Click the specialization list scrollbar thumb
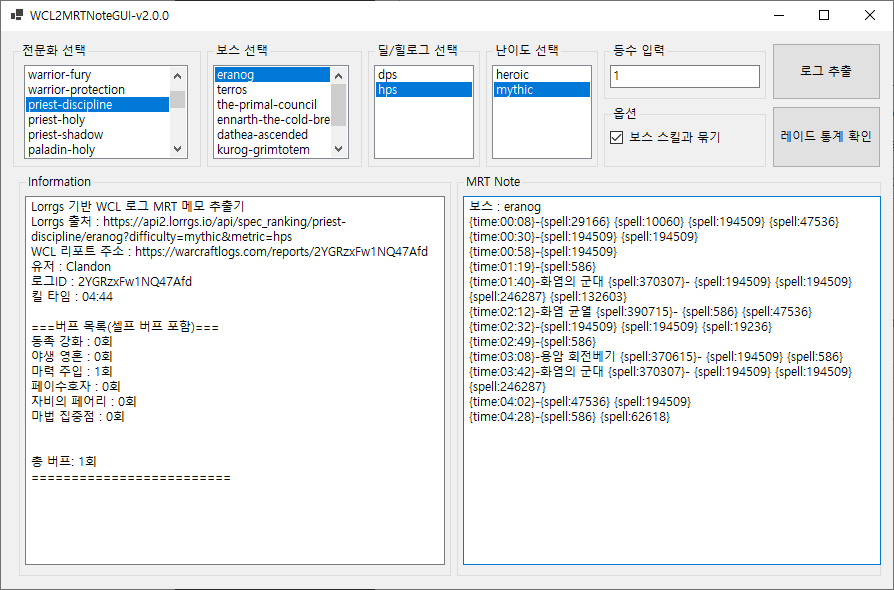This screenshot has width=894, height=590. click(x=177, y=99)
